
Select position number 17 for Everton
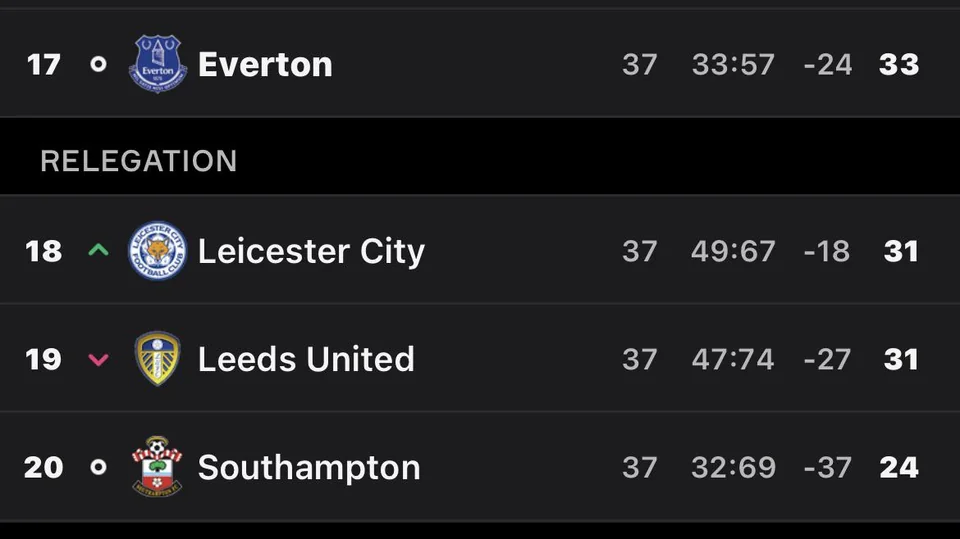(43, 64)
